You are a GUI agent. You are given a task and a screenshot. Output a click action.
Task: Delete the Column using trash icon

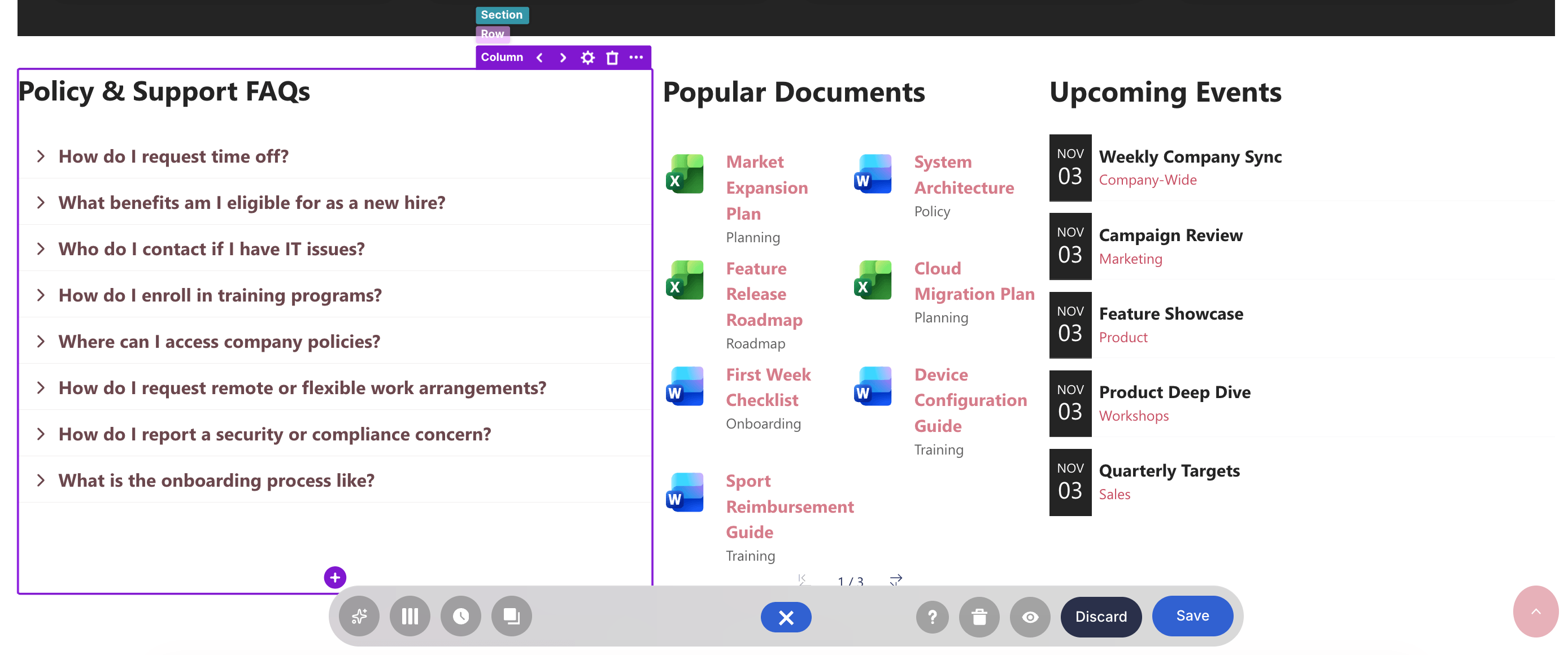(x=612, y=57)
